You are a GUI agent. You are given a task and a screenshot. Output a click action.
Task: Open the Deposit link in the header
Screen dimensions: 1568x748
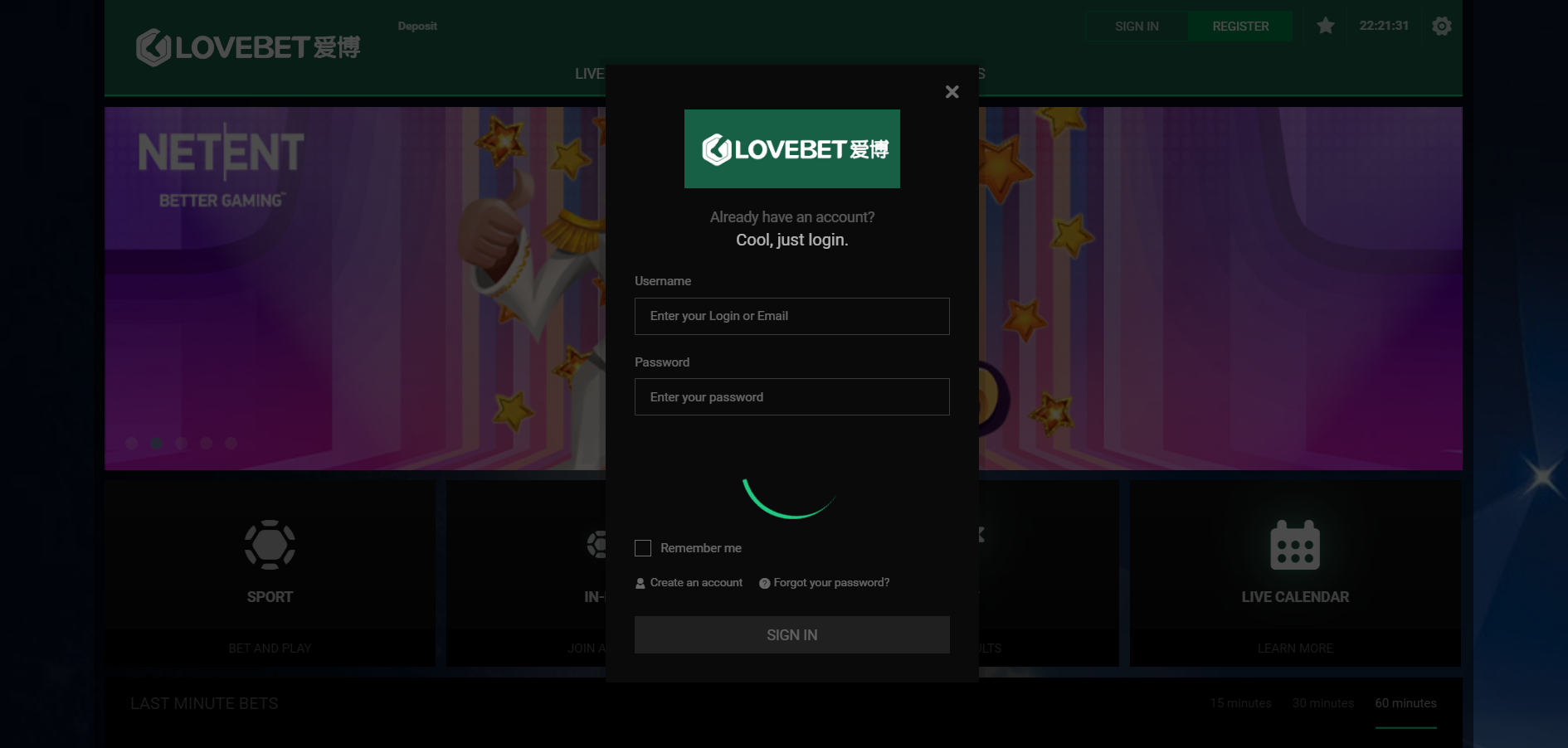pyautogui.click(x=417, y=27)
